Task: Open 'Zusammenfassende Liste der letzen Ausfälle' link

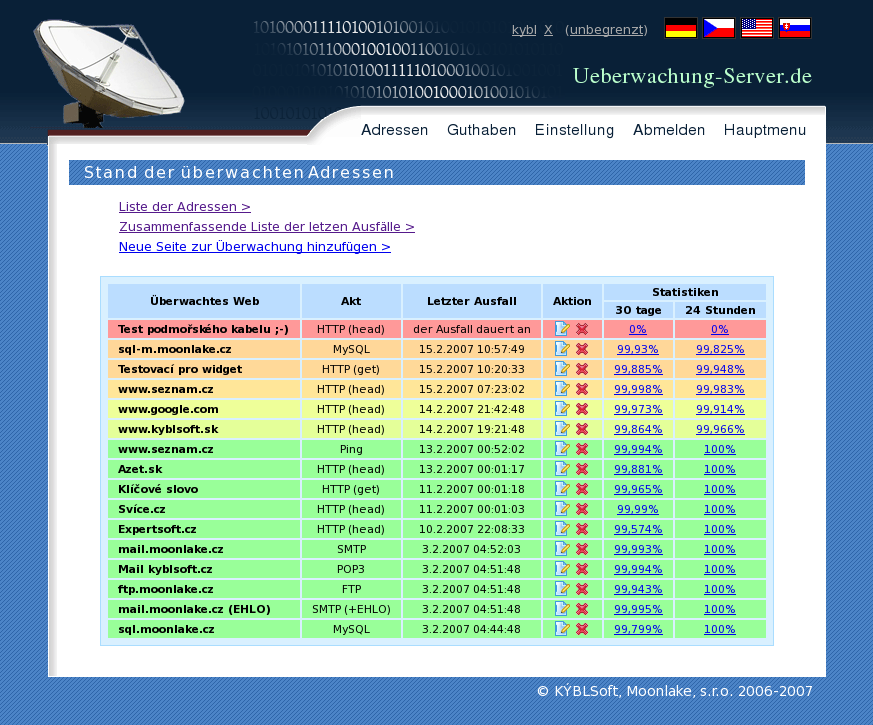Action: tap(267, 227)
